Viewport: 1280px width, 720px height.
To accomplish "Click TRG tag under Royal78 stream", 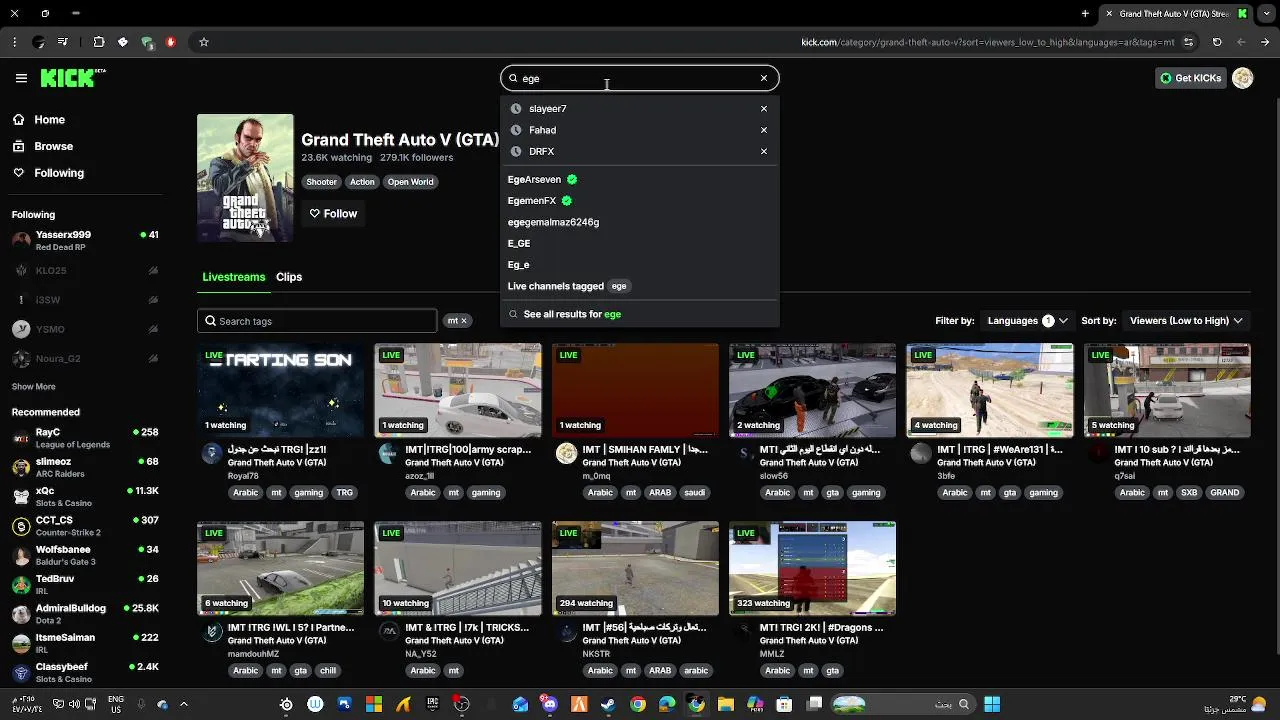I will click(x=344, y=493).
